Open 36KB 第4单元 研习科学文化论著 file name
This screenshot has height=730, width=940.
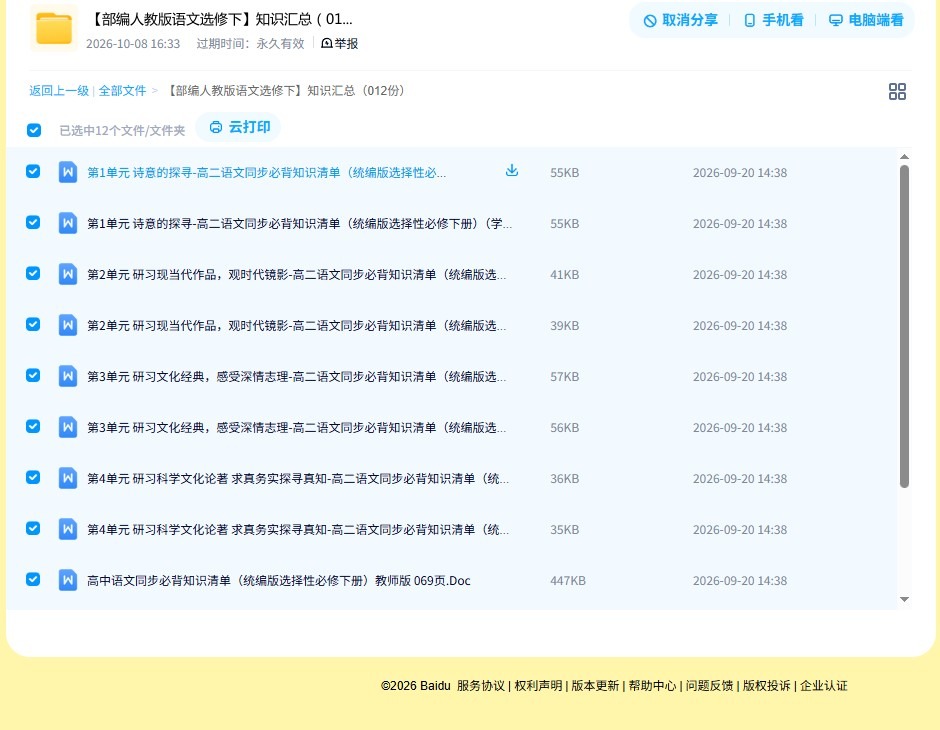tap(297, 478)
